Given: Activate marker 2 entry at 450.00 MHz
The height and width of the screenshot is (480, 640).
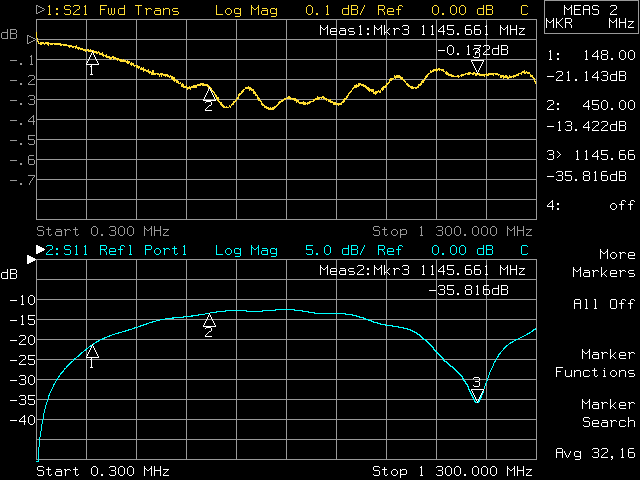Looking at the screenshot, I should click(592, 115).
